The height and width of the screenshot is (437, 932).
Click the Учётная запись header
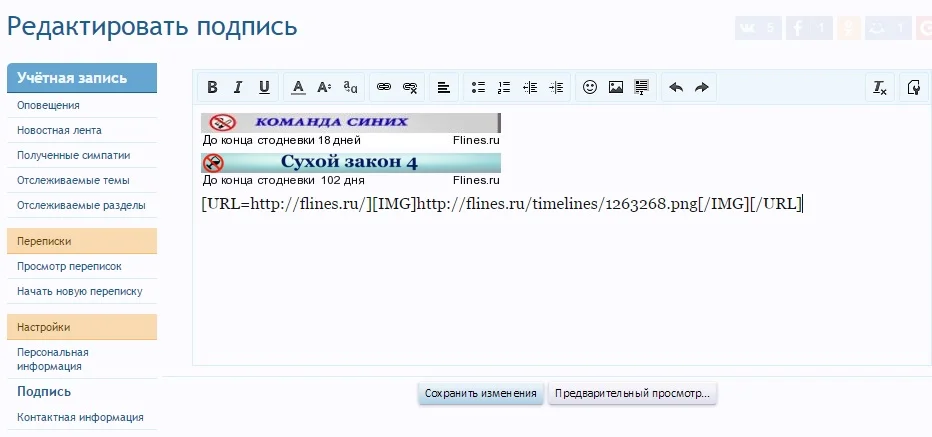(82, 78)
